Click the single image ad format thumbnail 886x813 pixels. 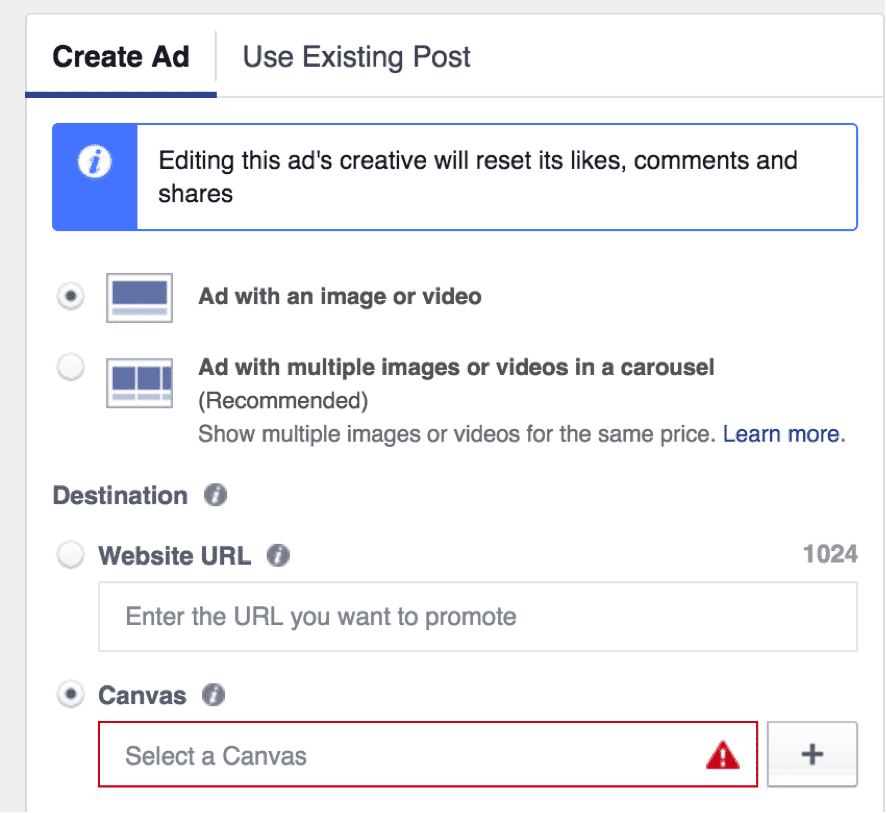point(140,298)
